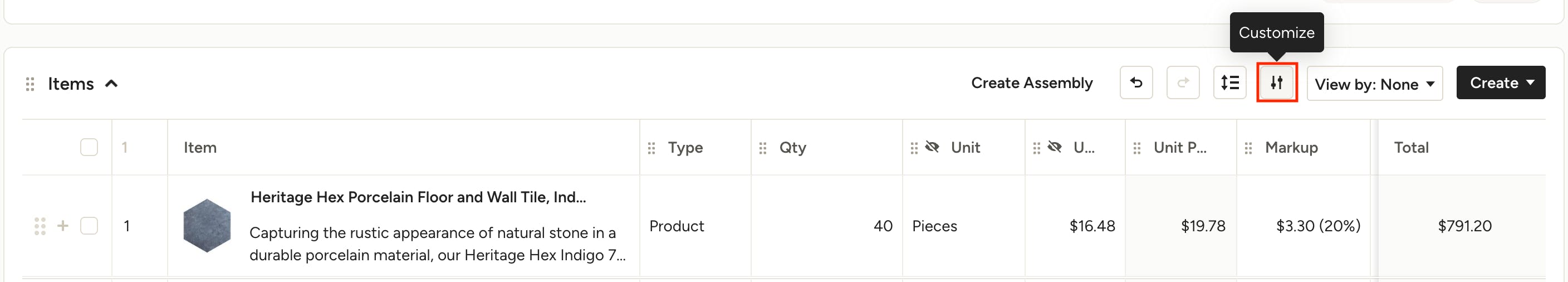The width and height of the screenshot is (1568, 282).
Task: Open the Create dropdown button
Action: pyautogui.click(x=1501, y=83)
